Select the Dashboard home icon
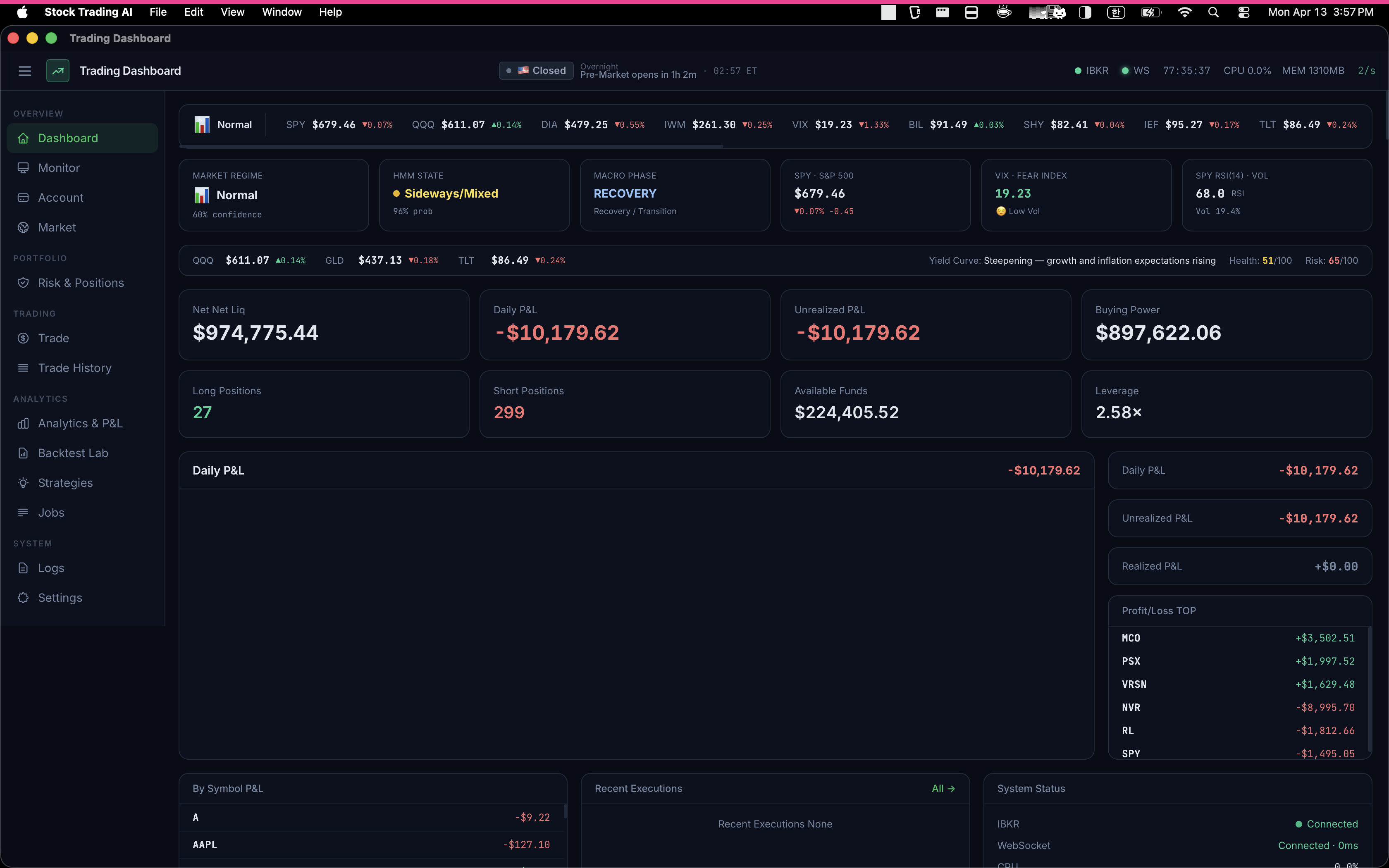The image size is (1389, 868). pos(24,138)
